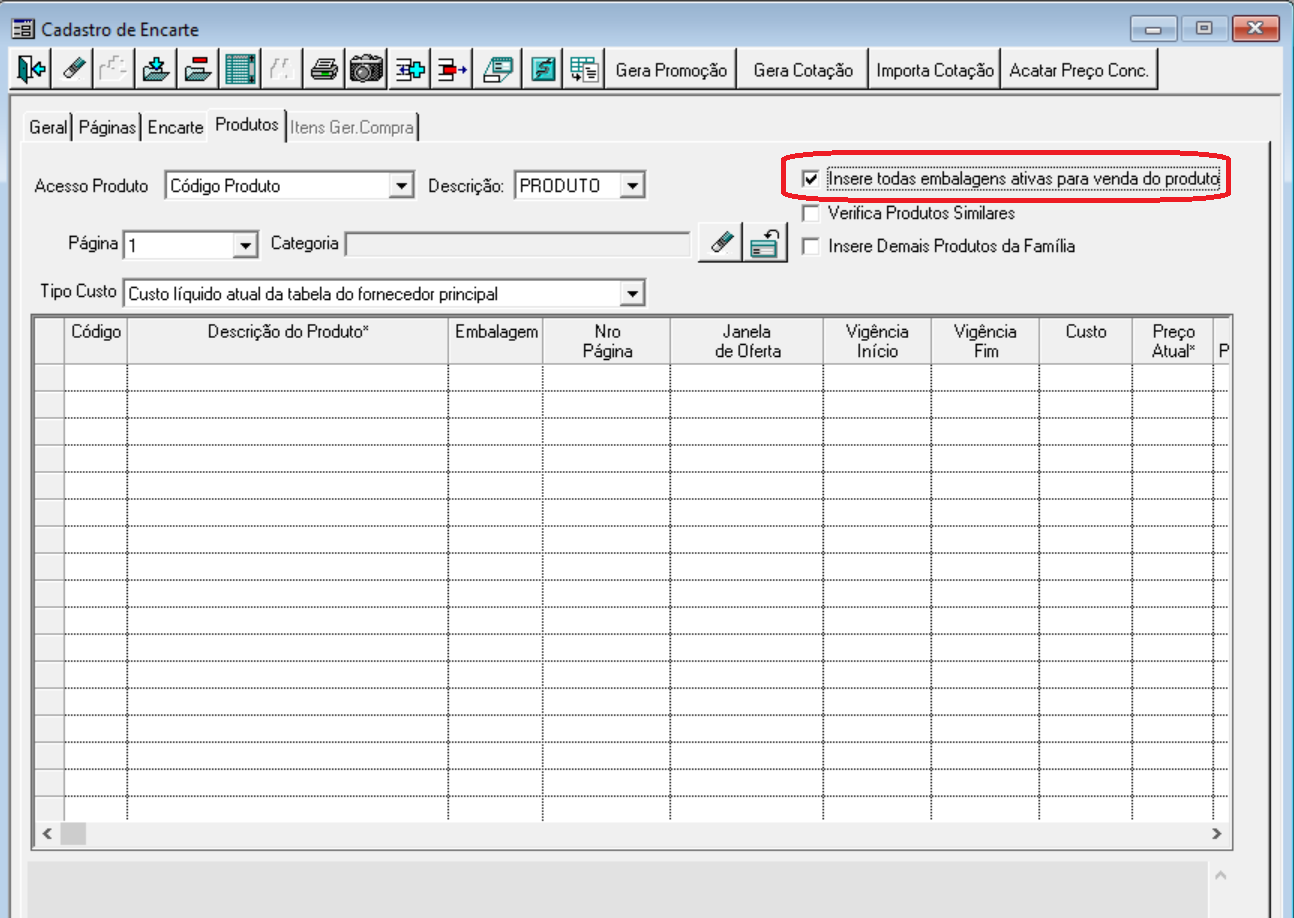The width and height of the screenshot is (1294, 918).
Task: Click the Janela de Oferta column header
Action: pyautogui.click(x=747, y=341)
